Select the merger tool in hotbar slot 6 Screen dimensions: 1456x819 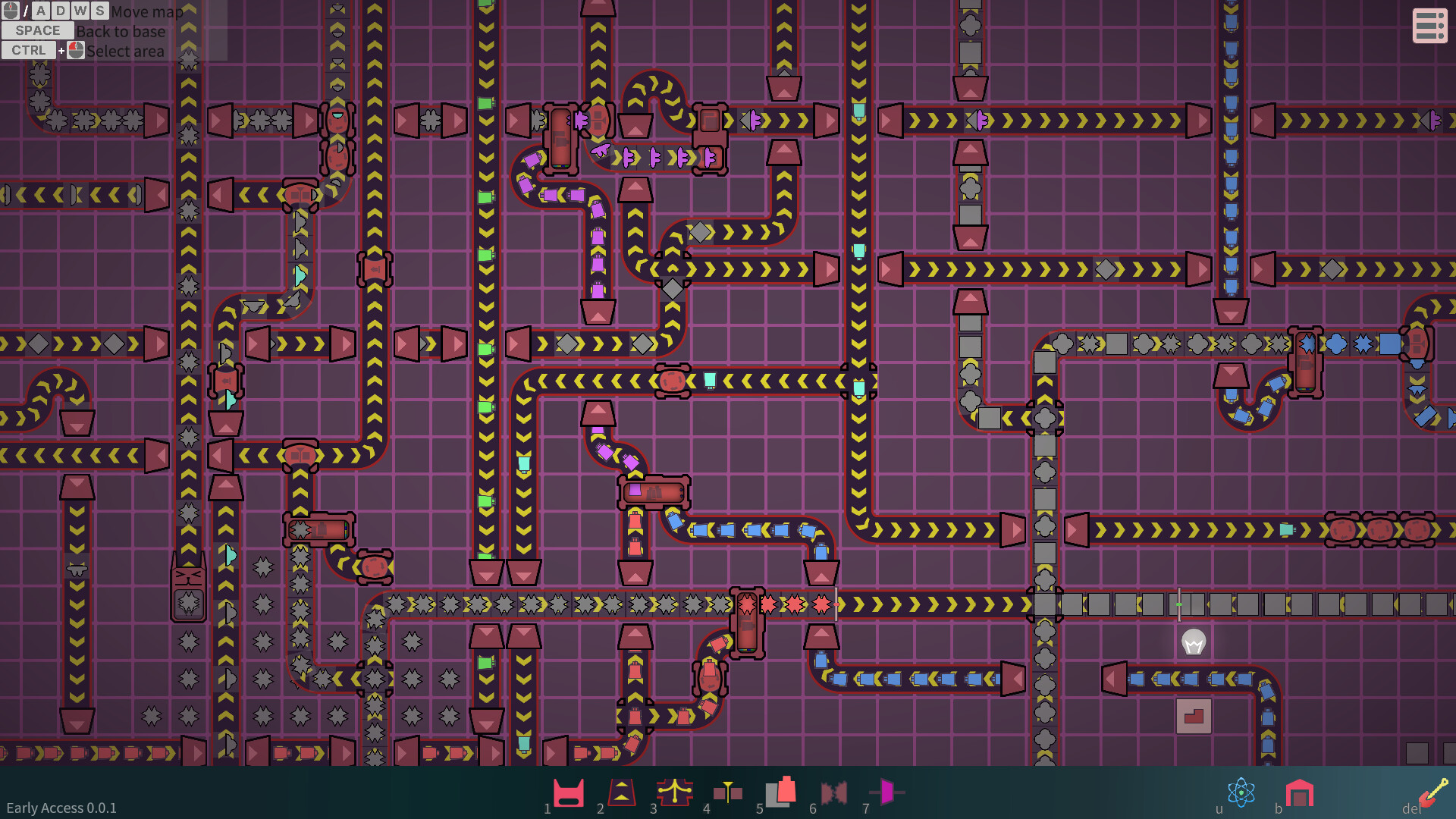coord(834,794)
